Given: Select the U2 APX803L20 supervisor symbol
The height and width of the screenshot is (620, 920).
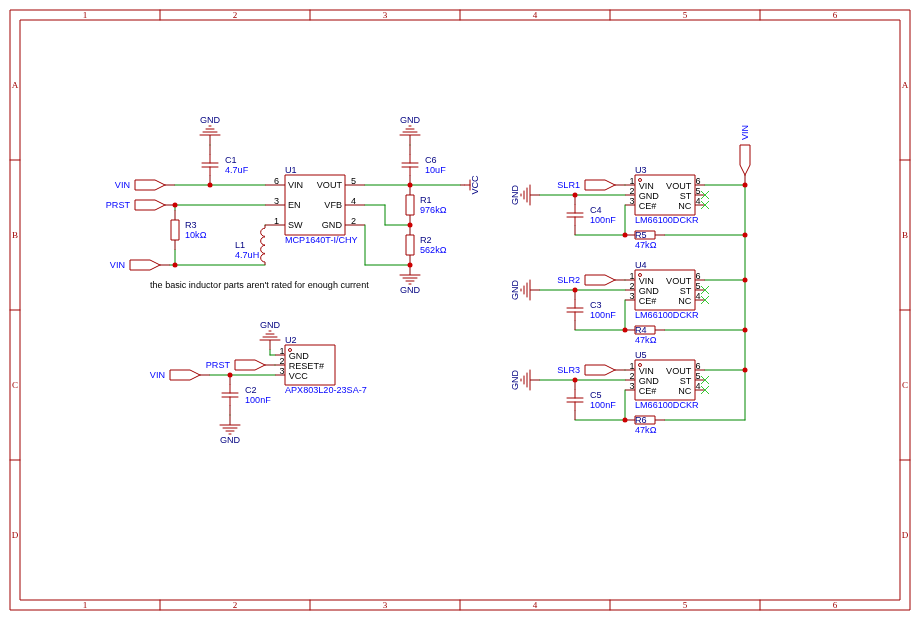Looking at the screenshot, I should (310, 365).
